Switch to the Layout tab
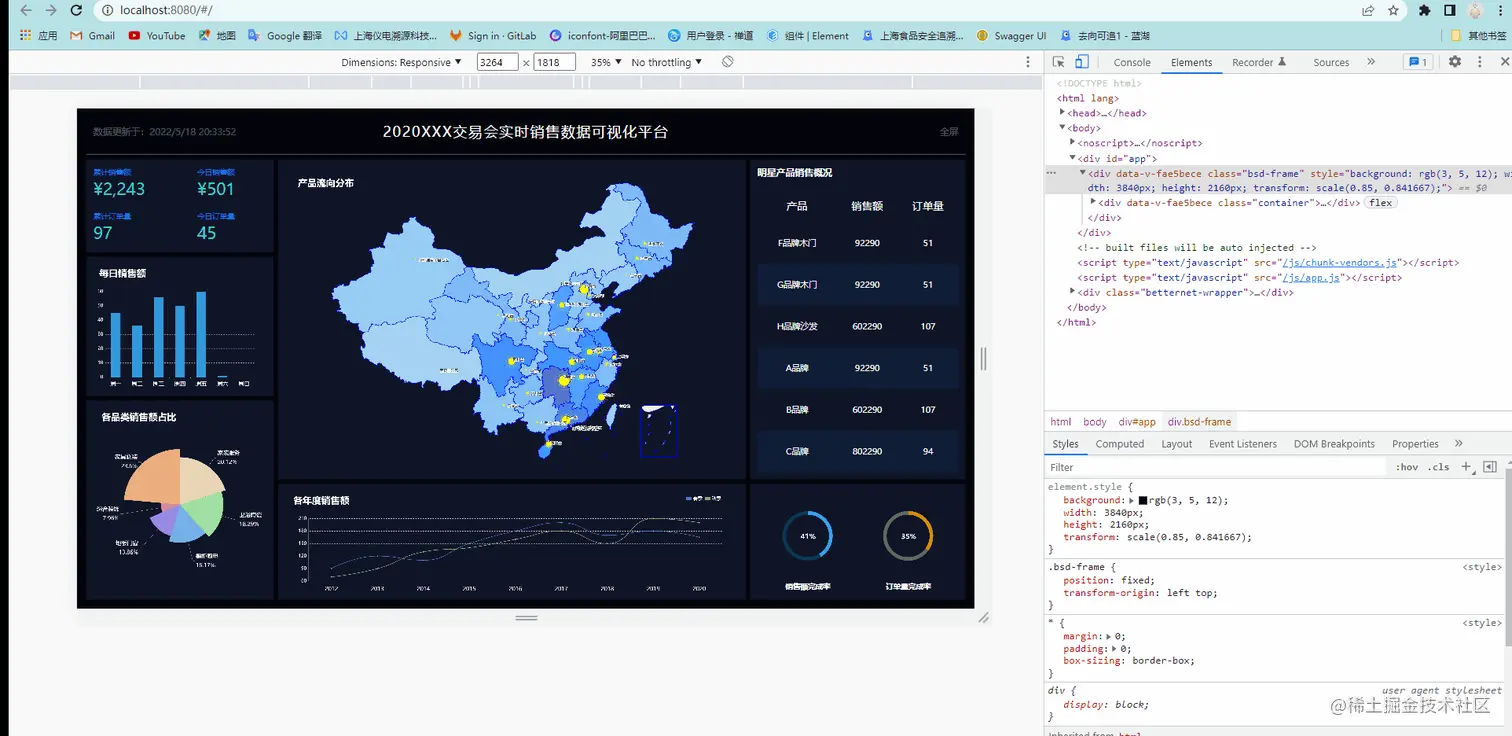This screenshot has height=736, width=1512. click(1176, 444)
